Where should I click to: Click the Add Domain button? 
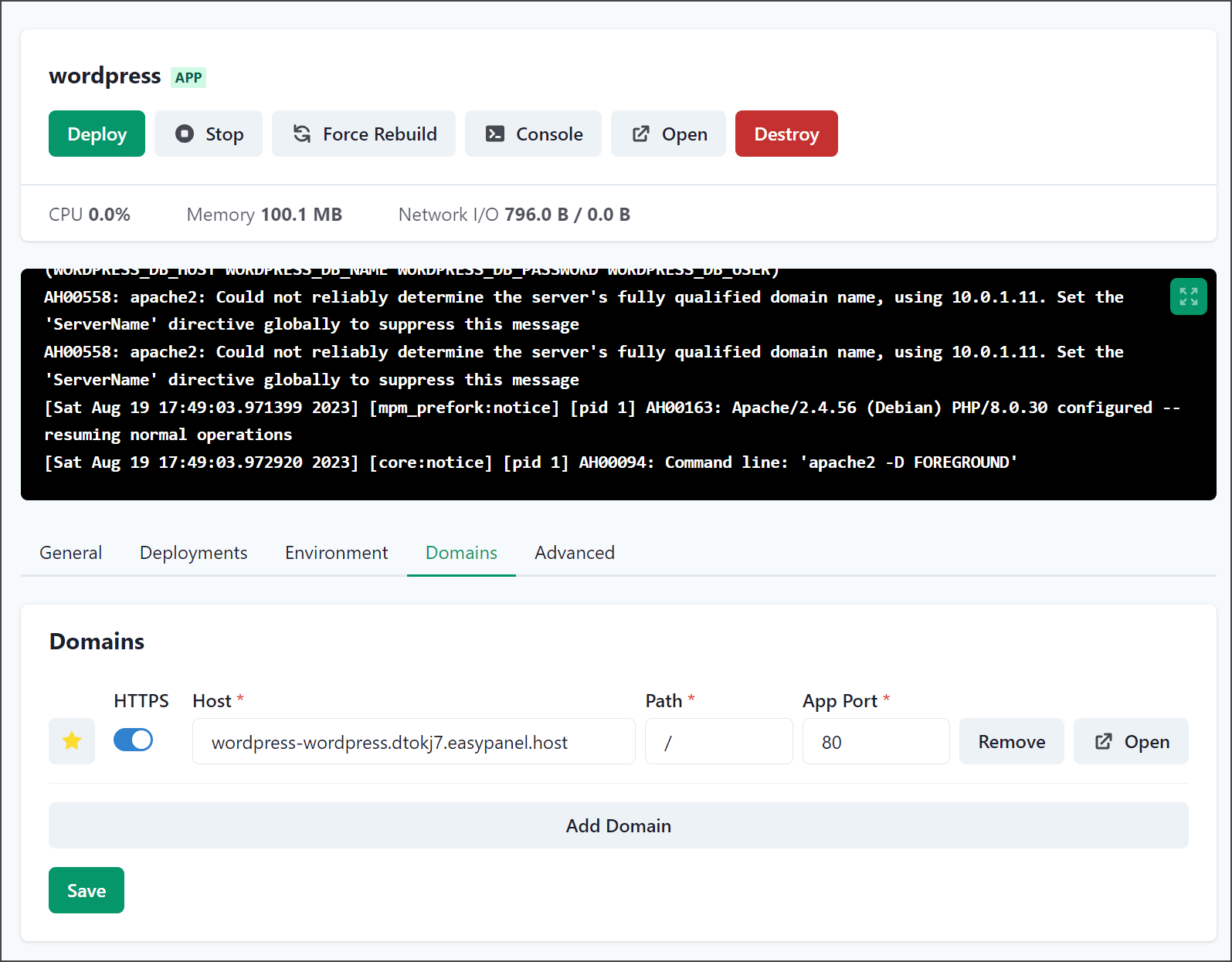[x=619, y=825]
